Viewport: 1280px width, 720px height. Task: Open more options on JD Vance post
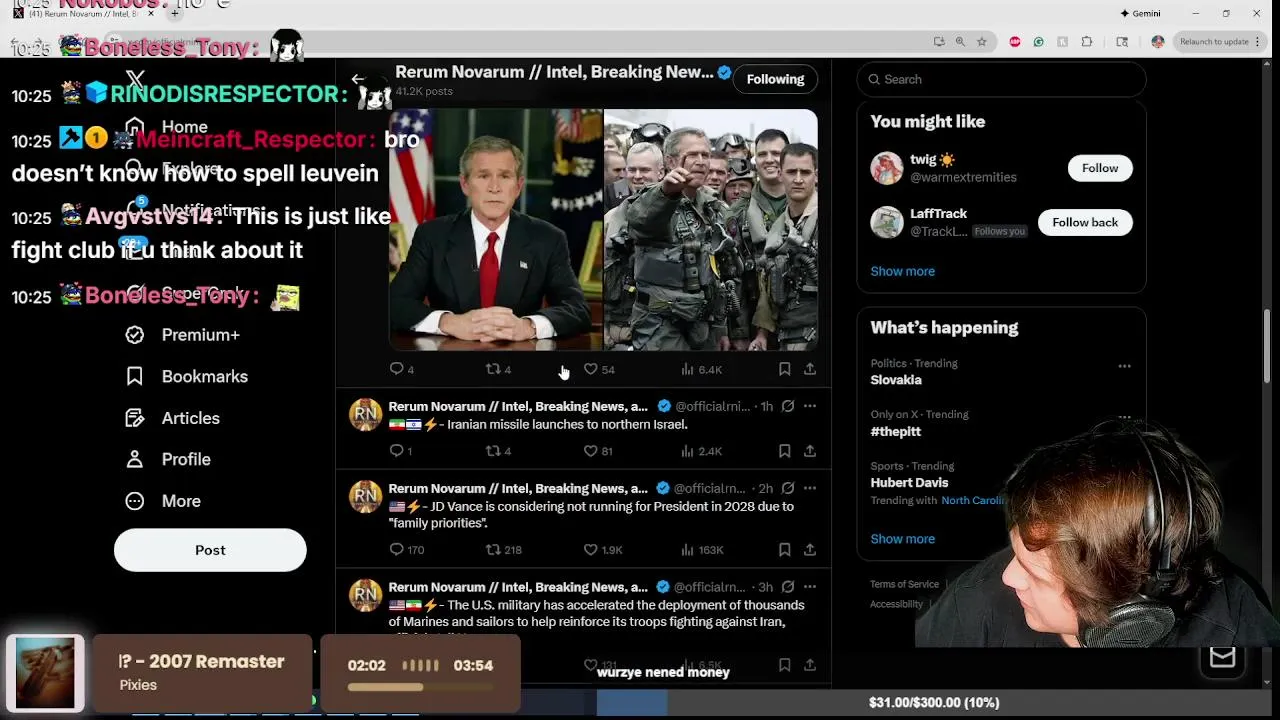click(810, 488)
